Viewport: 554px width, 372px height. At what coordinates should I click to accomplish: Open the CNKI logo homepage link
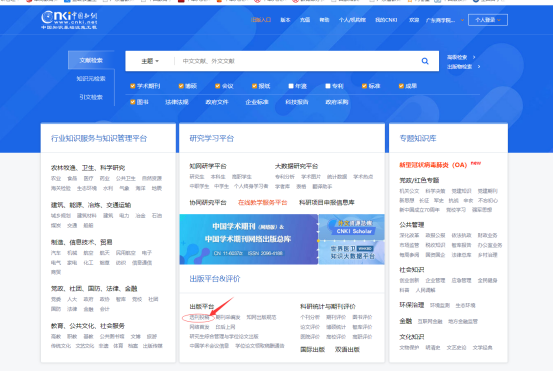[x=69, y=20]
